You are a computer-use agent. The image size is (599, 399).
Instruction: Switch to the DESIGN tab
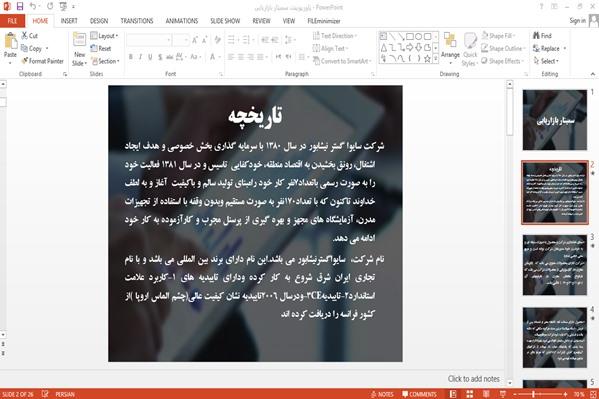point(99,21)
